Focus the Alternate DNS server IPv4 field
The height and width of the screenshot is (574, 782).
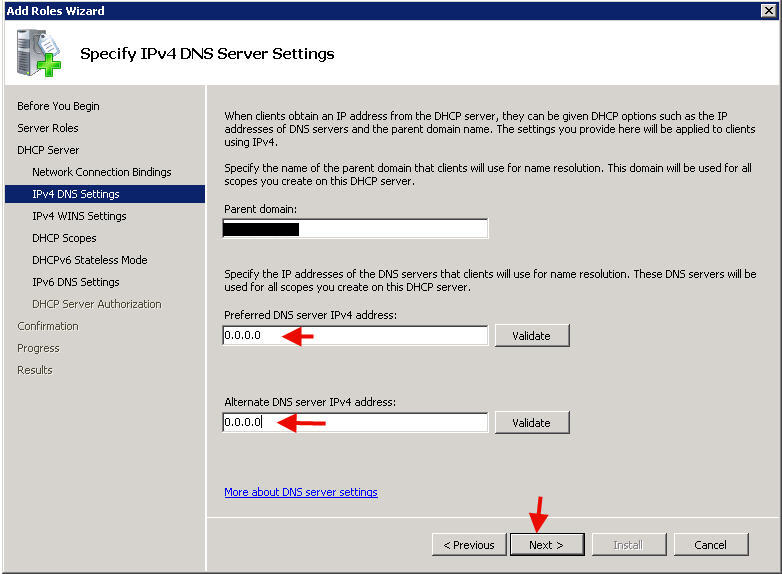(355, 423)
